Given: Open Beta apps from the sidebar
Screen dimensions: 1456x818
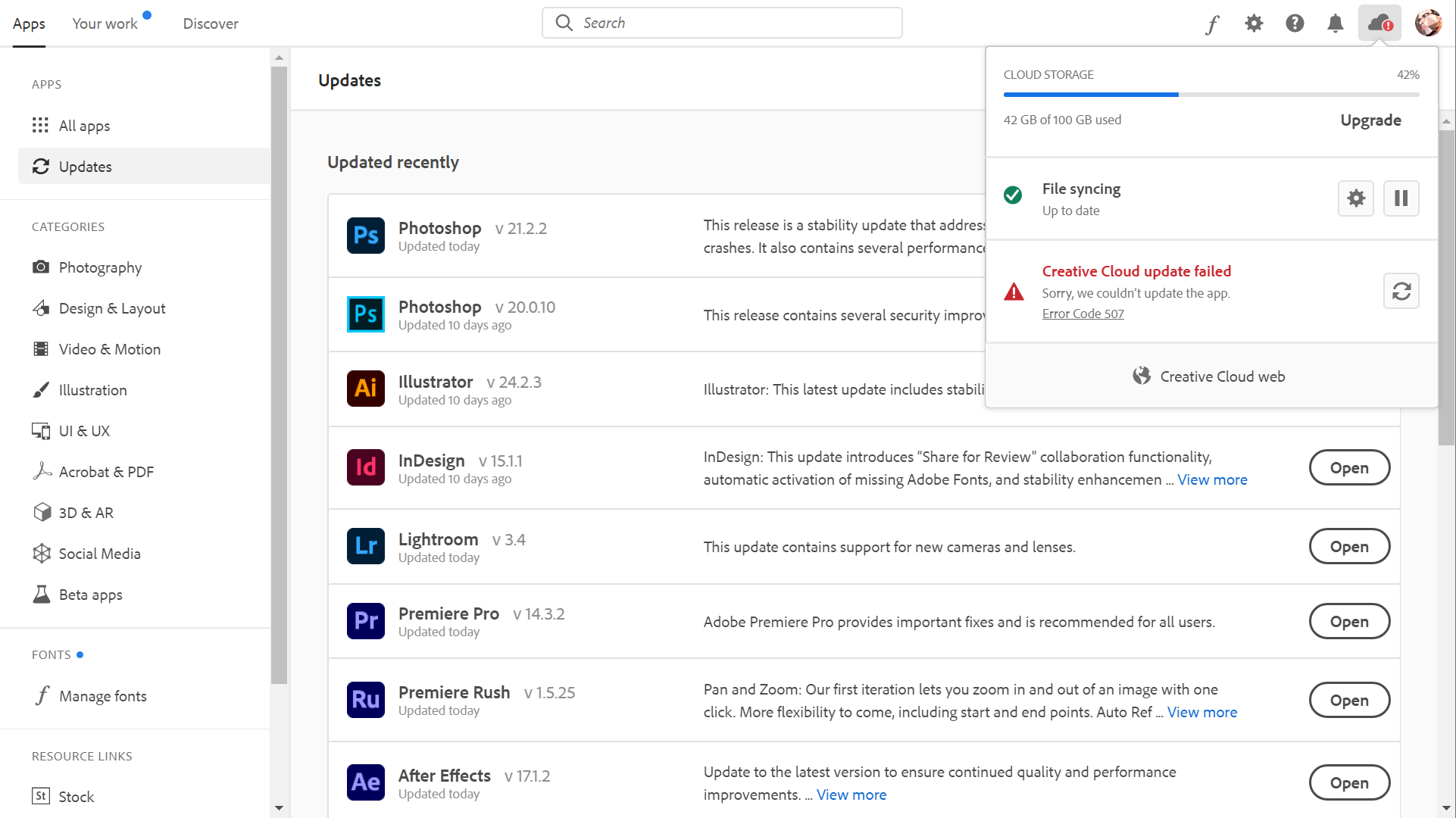Looking at the screenshot, I should (x=90, y=594).
